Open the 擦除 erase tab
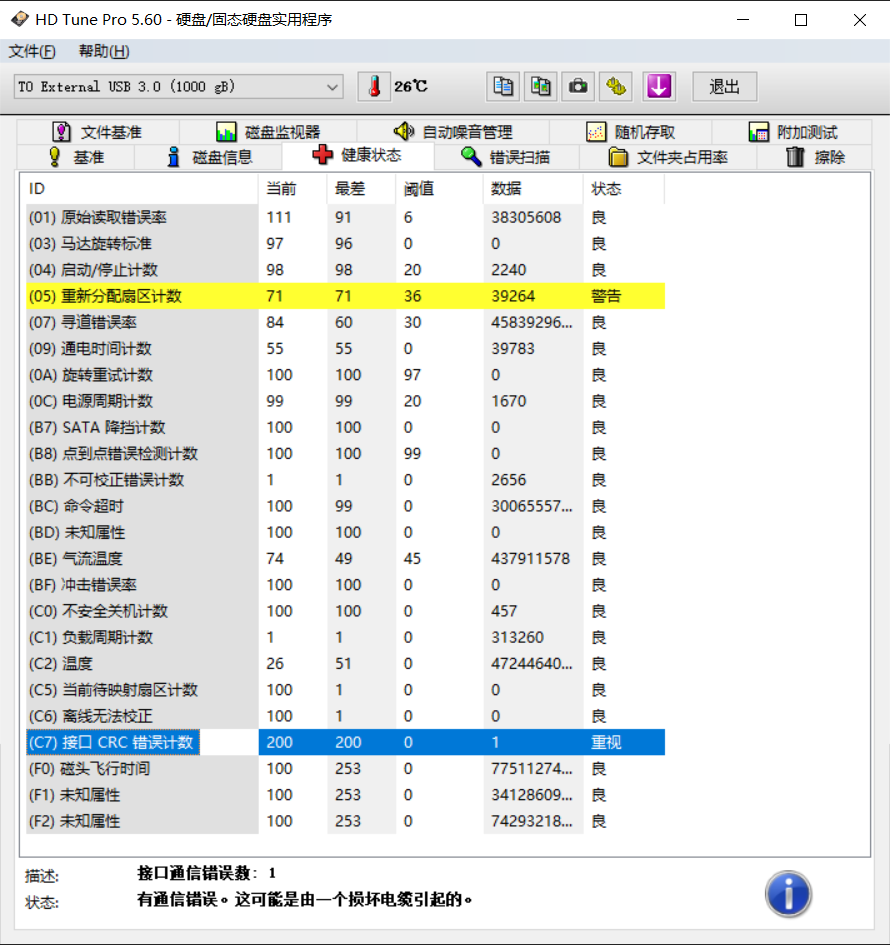The image size is (890, 945). coord(816,157)
